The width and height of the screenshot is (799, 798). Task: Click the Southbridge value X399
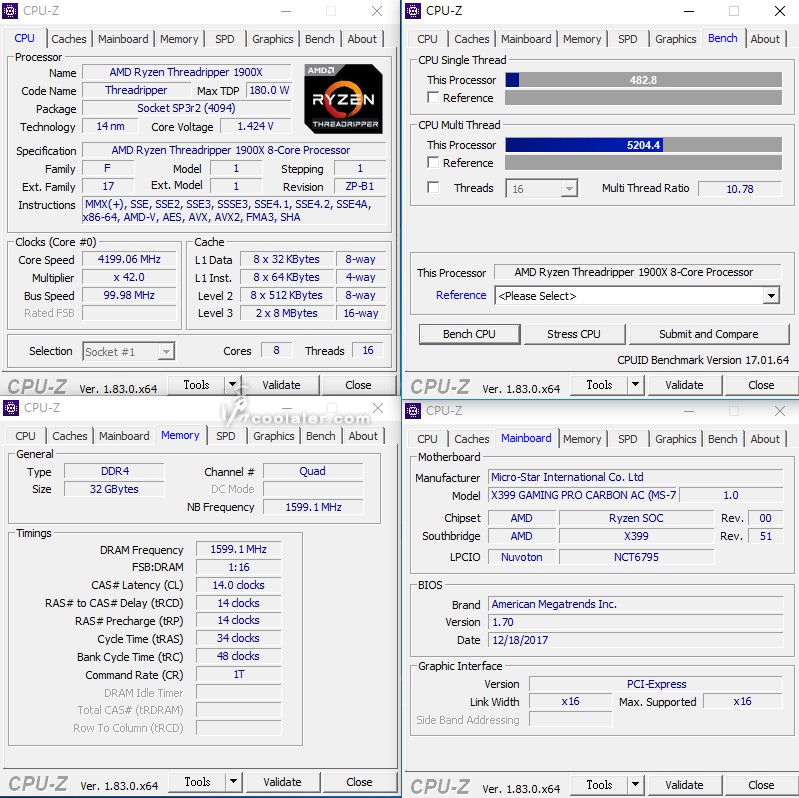coord(636,536)
